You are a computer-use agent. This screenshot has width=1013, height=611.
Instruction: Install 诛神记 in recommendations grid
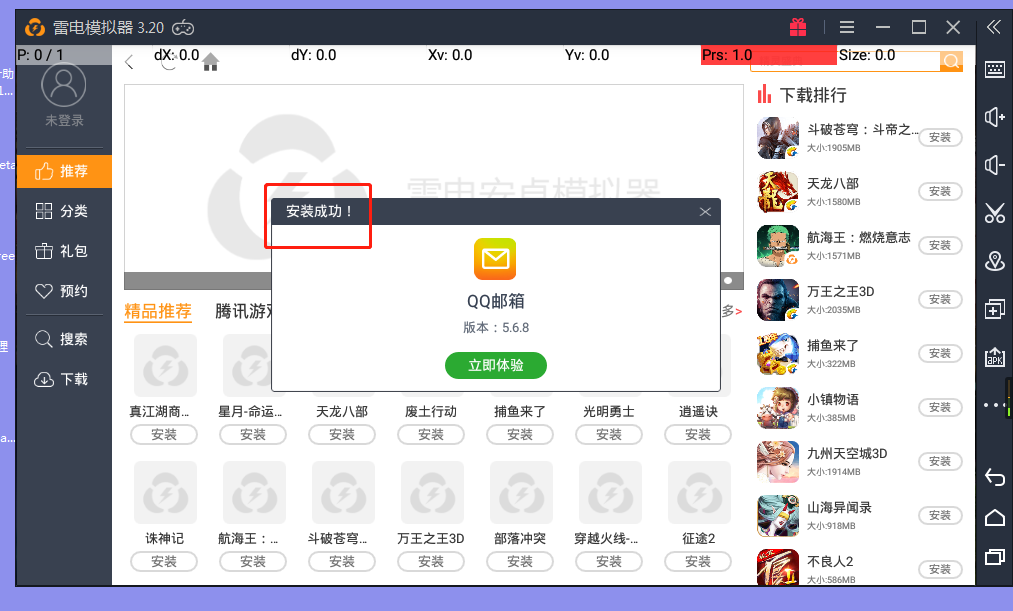[x=164, y=562]
